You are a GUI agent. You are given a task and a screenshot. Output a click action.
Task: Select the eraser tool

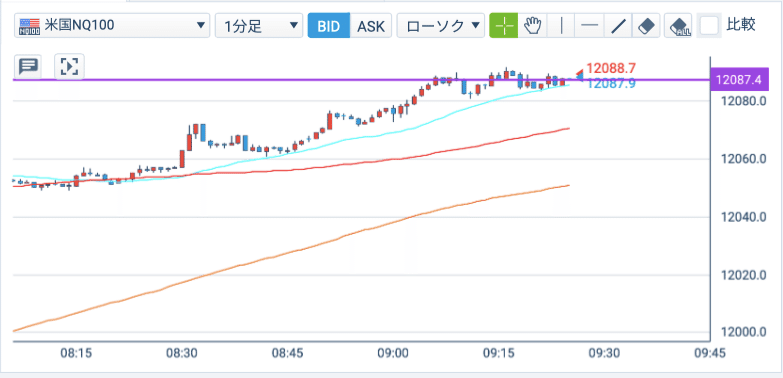(647, 25)
